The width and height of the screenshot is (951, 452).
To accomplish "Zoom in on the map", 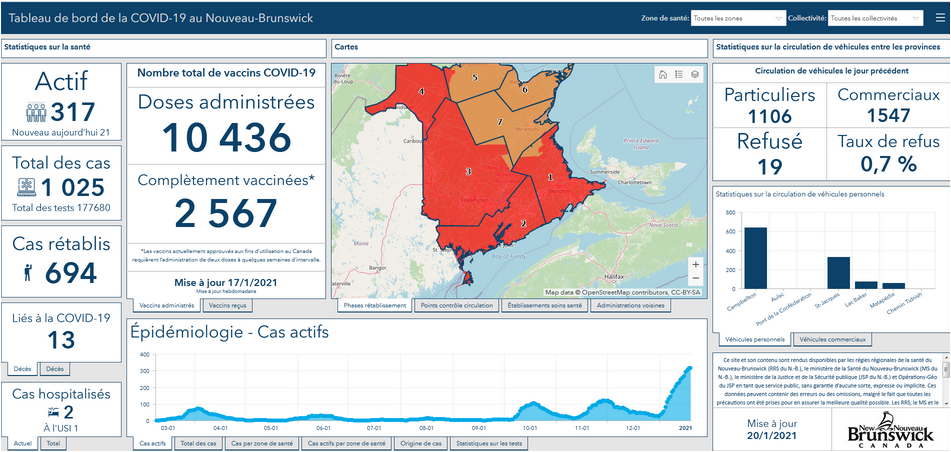I will [696, 265].
